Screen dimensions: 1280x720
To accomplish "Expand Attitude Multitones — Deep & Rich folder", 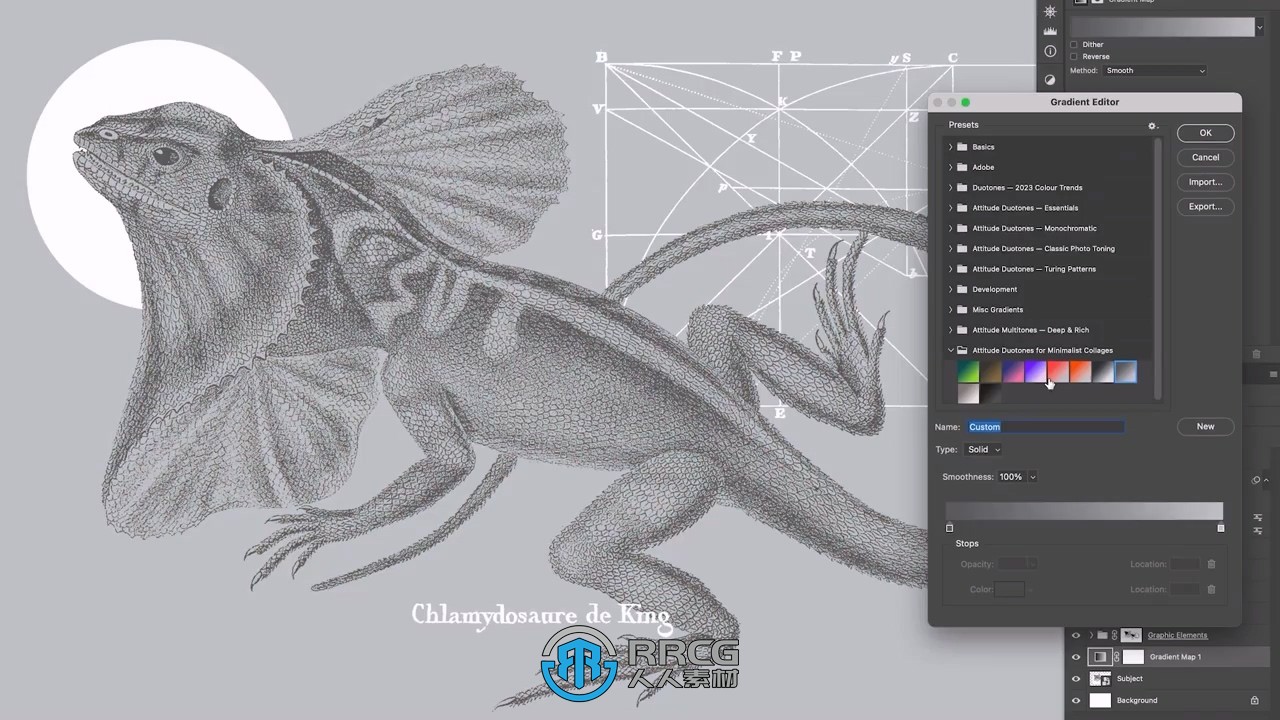I will [x=951, y=330].
